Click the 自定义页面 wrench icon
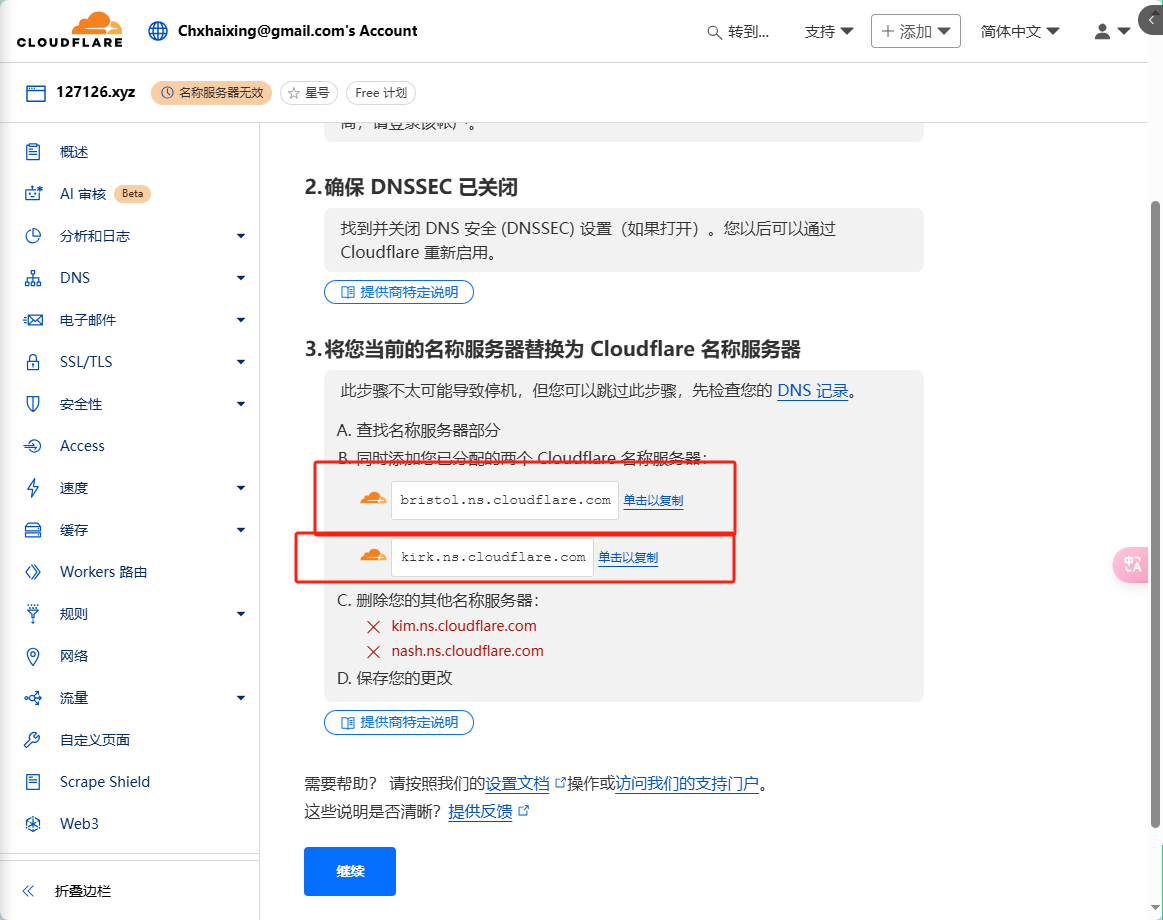 33,740
